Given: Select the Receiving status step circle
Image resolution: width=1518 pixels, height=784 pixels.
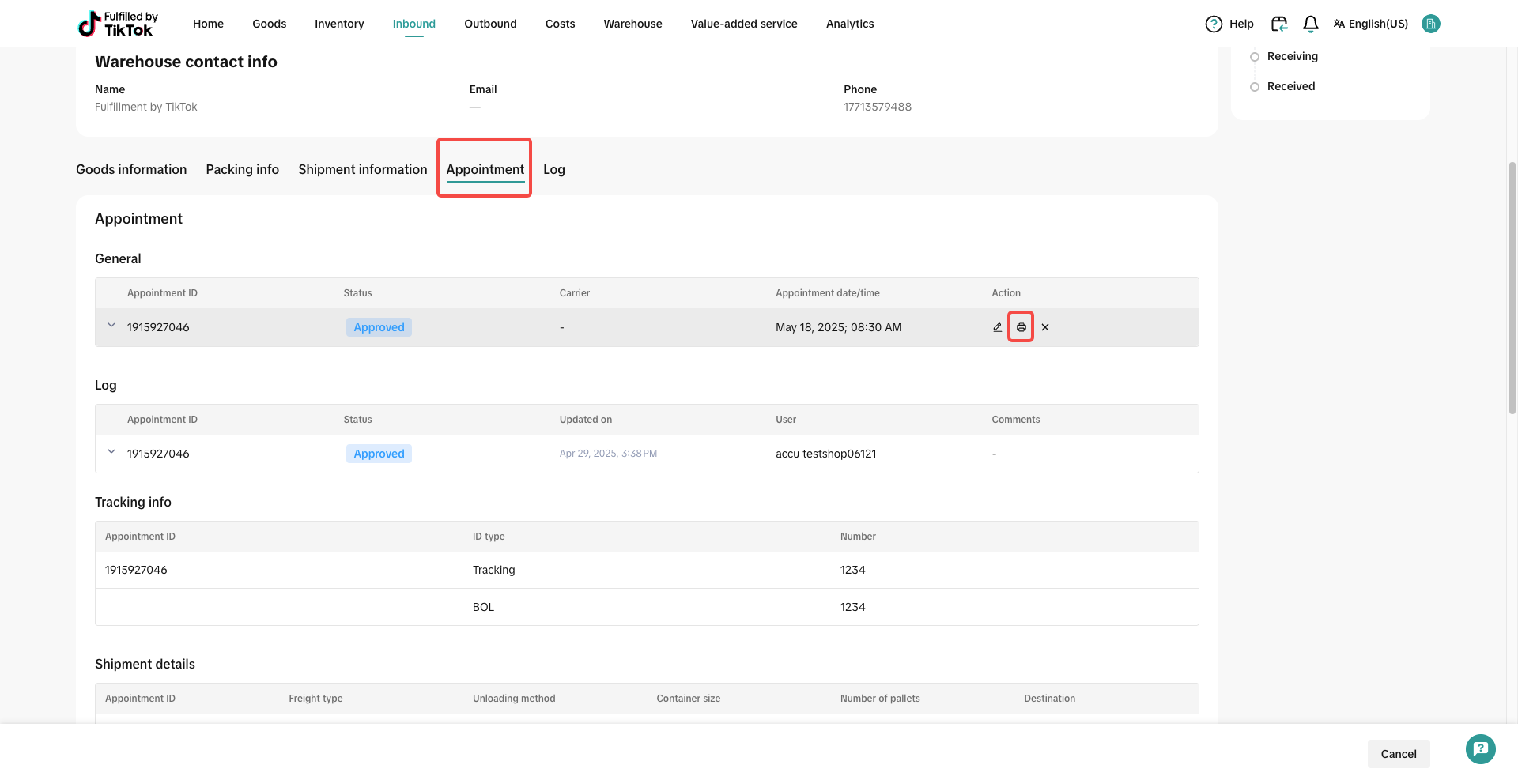Looking at the screenshot, I should [x=1255, y=57].
